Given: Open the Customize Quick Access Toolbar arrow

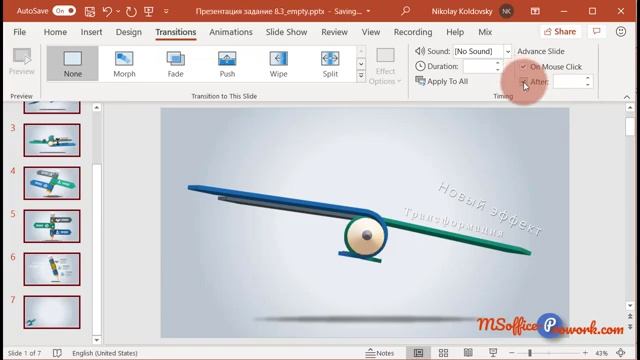Looking at the screenshot, I should pos(166,11).
